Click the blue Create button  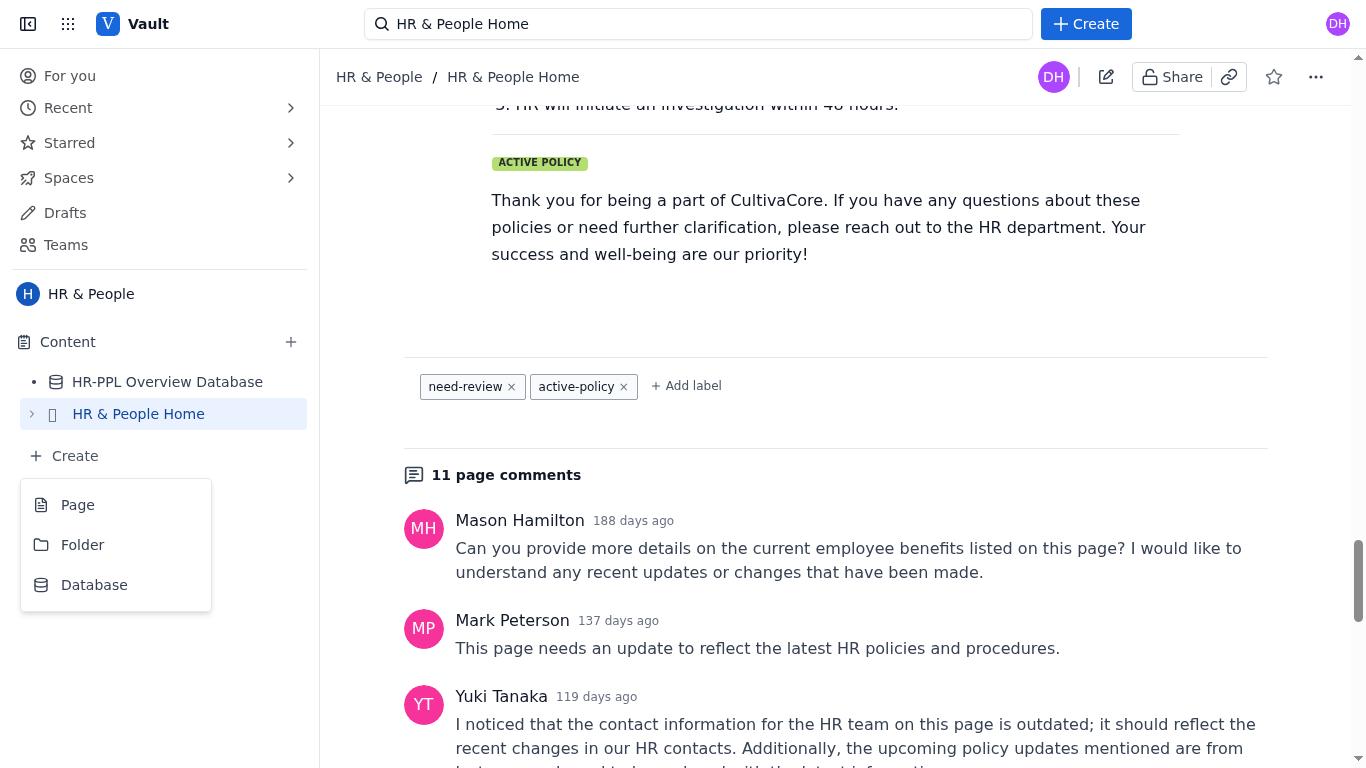(1086, 24)
